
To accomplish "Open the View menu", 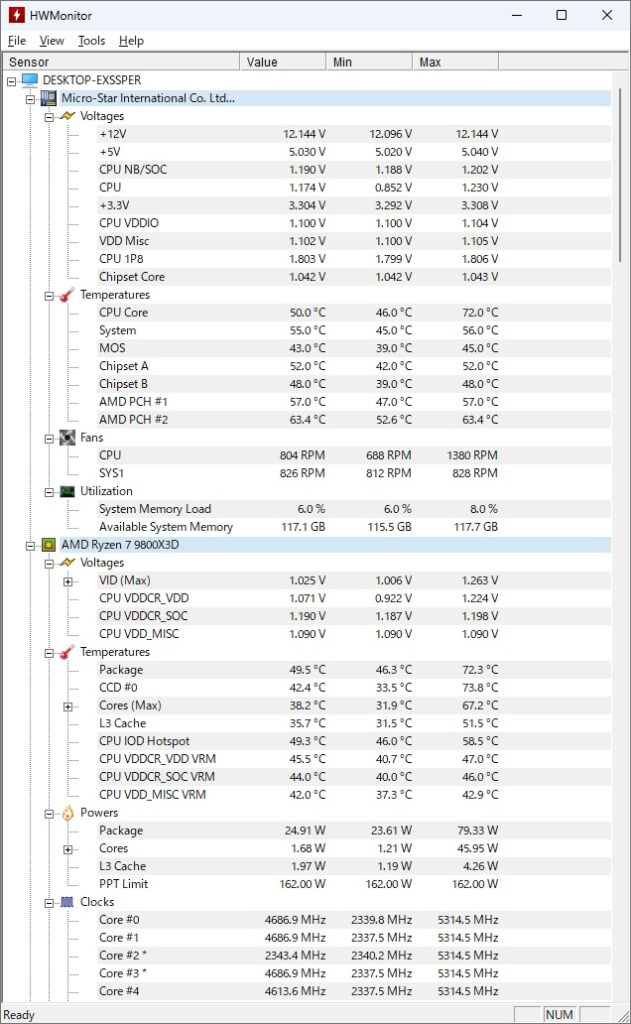I will (x=52, y=40).
